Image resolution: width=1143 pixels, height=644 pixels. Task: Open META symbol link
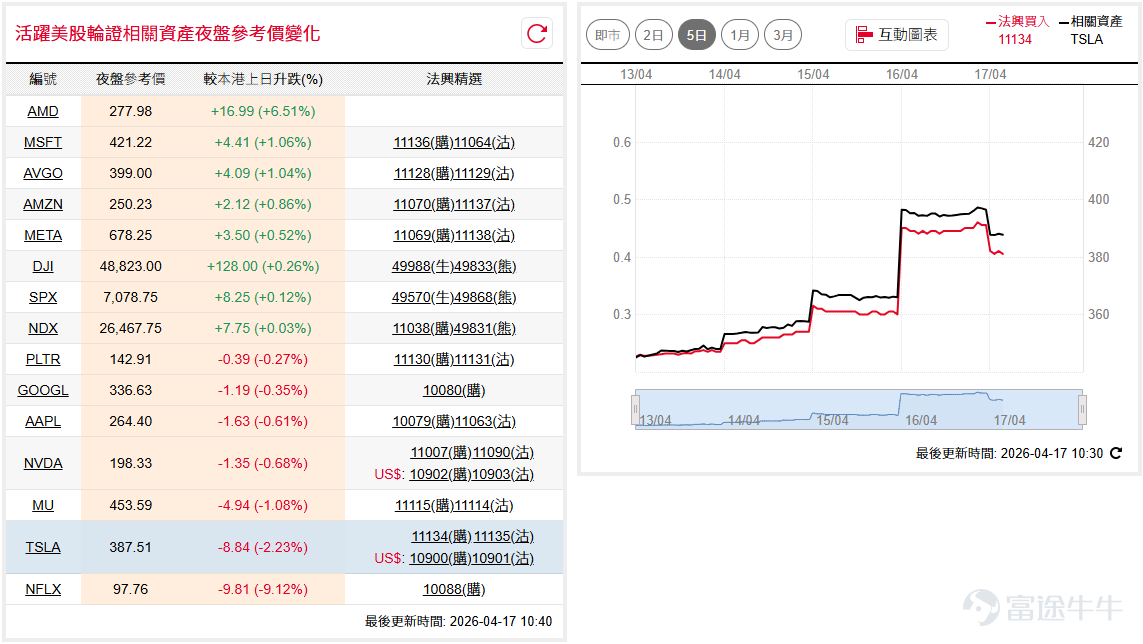click(43, 236)
